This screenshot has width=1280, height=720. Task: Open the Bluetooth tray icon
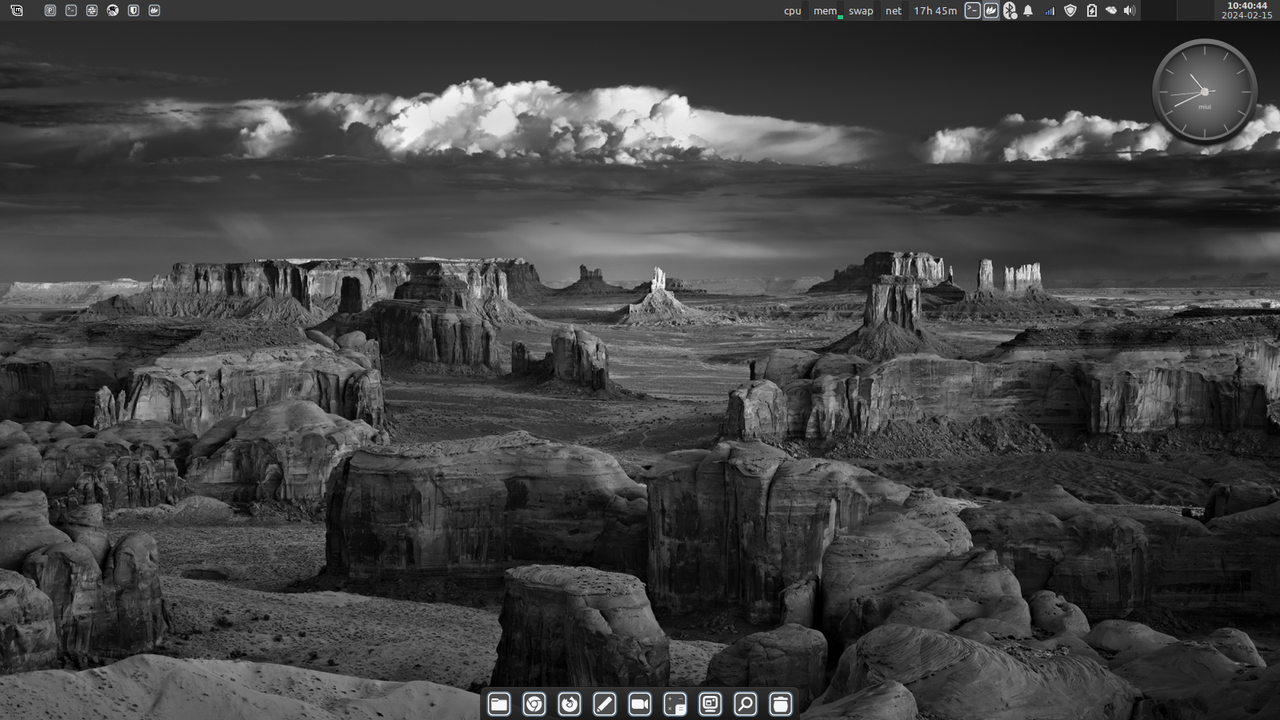click(1010, 10)
